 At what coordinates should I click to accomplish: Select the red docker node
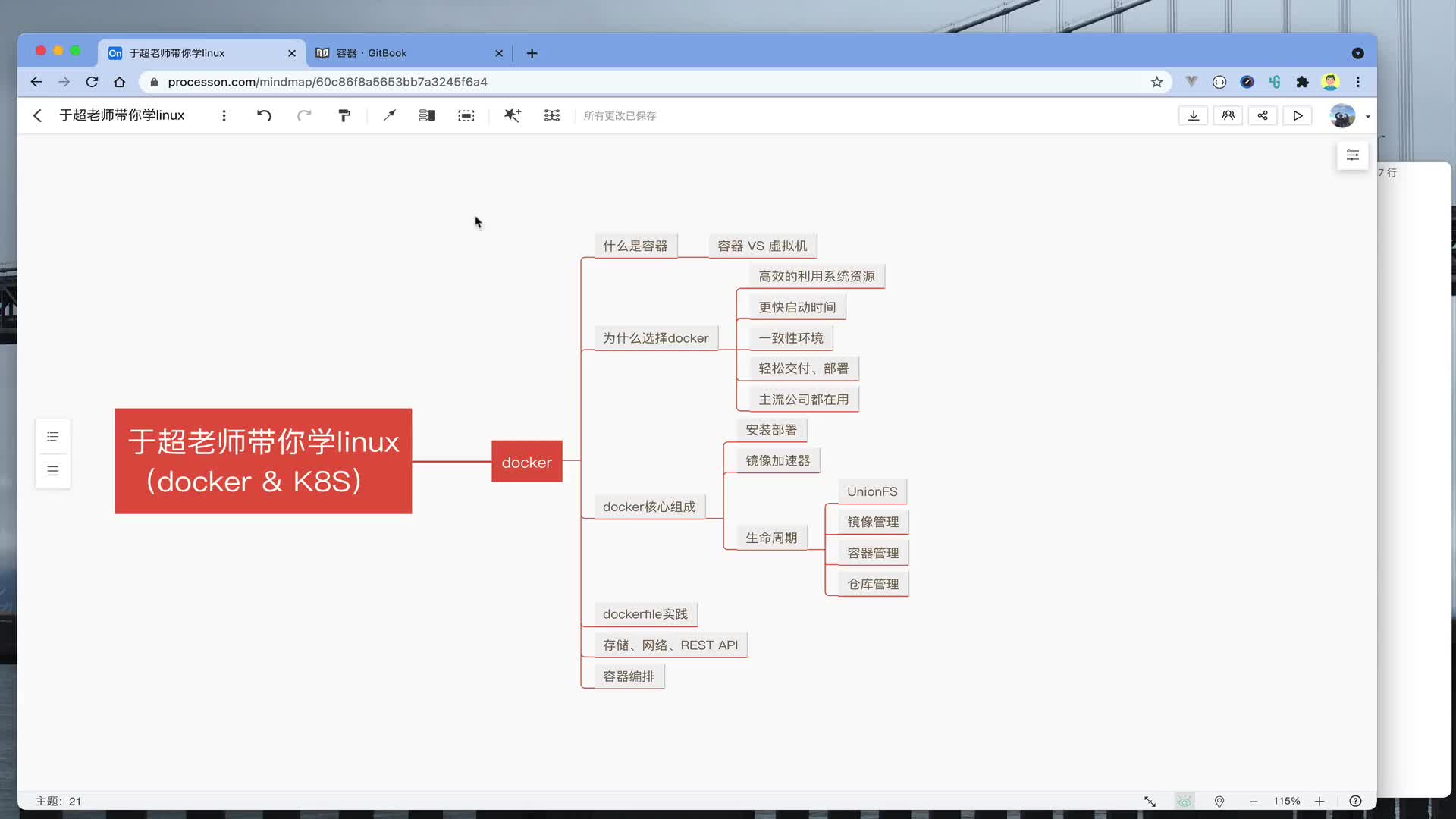click(x=527, y=462)
